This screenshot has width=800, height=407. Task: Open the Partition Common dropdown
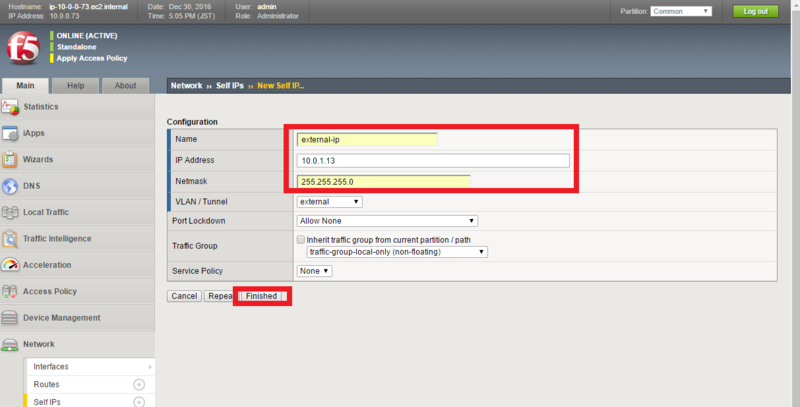point(681,11)
